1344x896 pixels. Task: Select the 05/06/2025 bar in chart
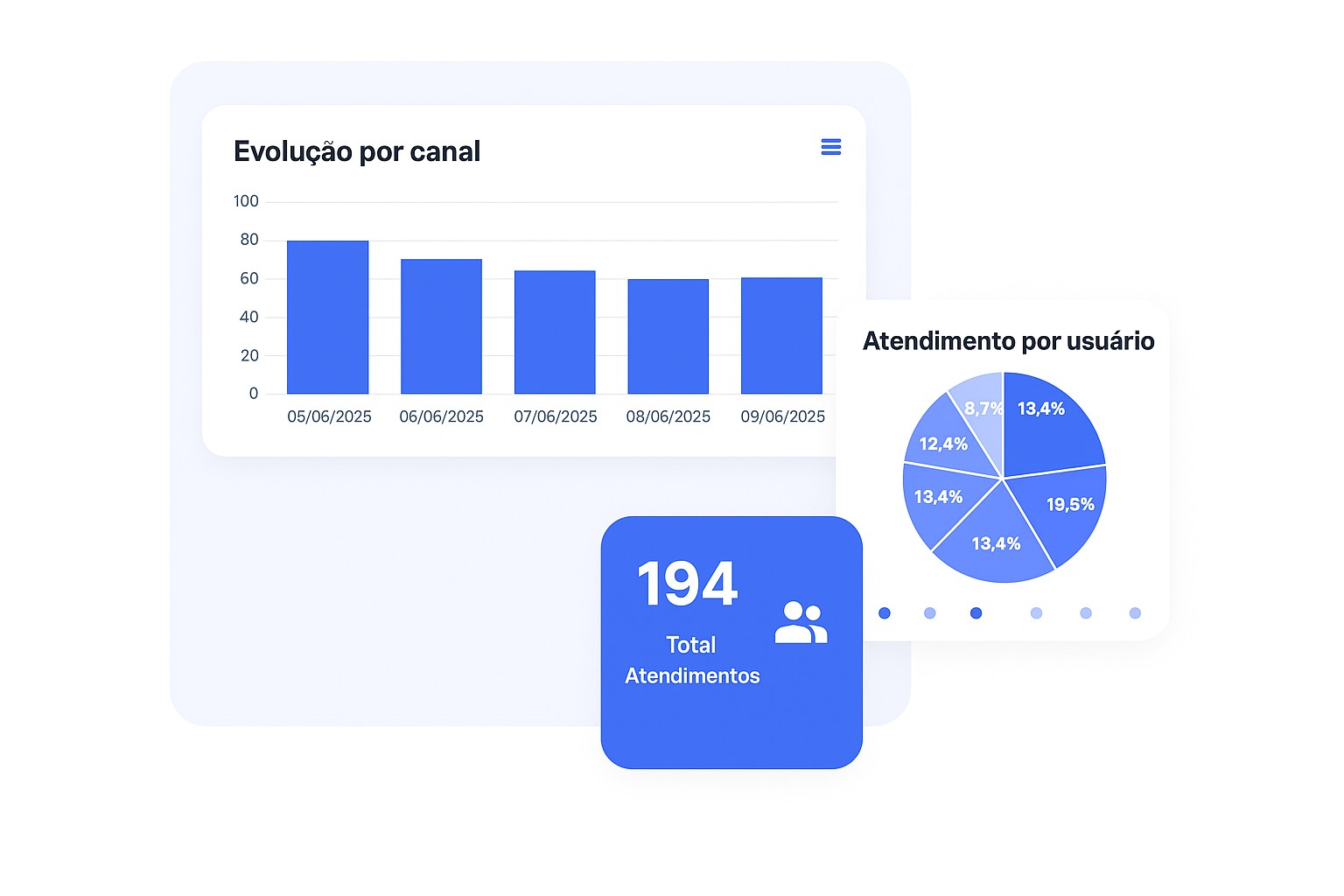click(327, 317)
